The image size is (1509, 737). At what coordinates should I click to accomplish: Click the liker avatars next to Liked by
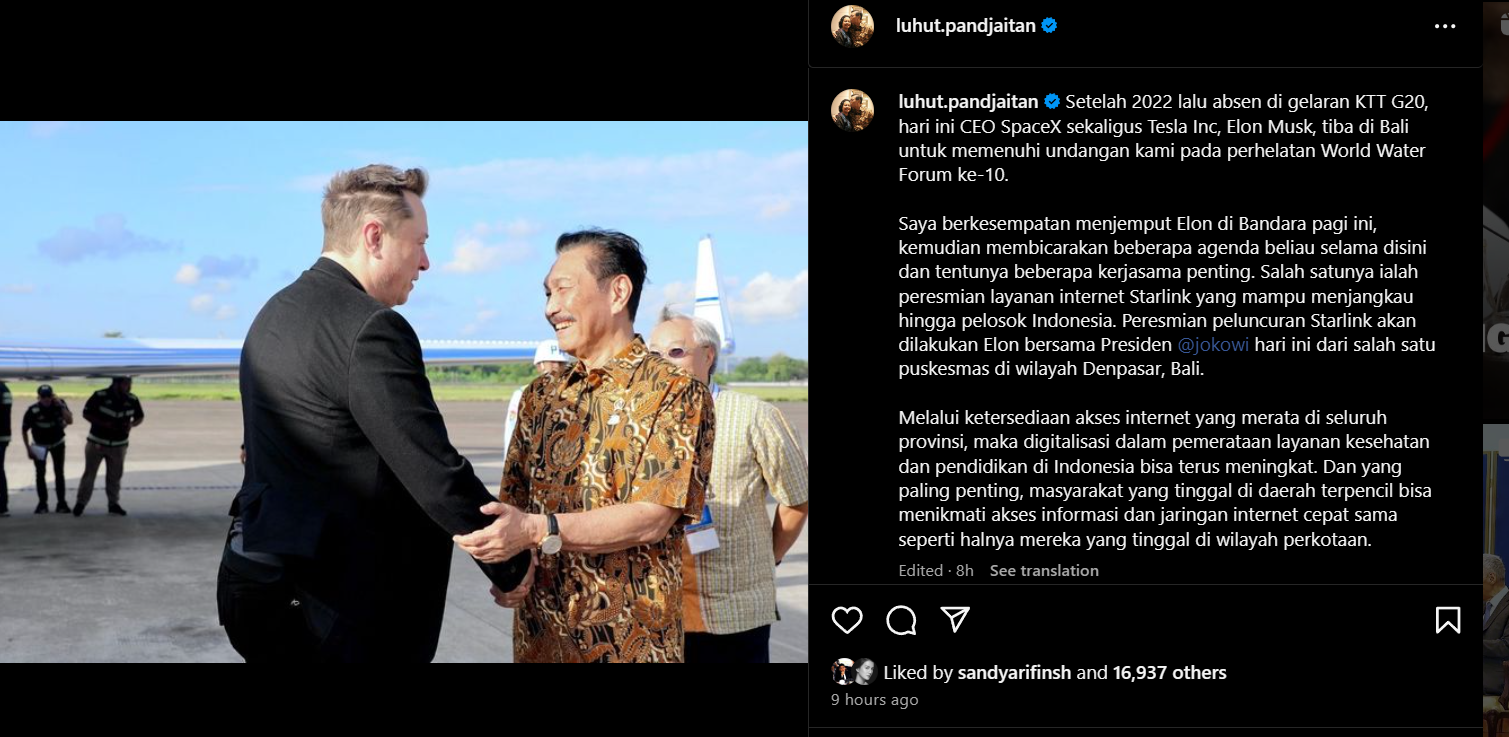coord(853,672)
